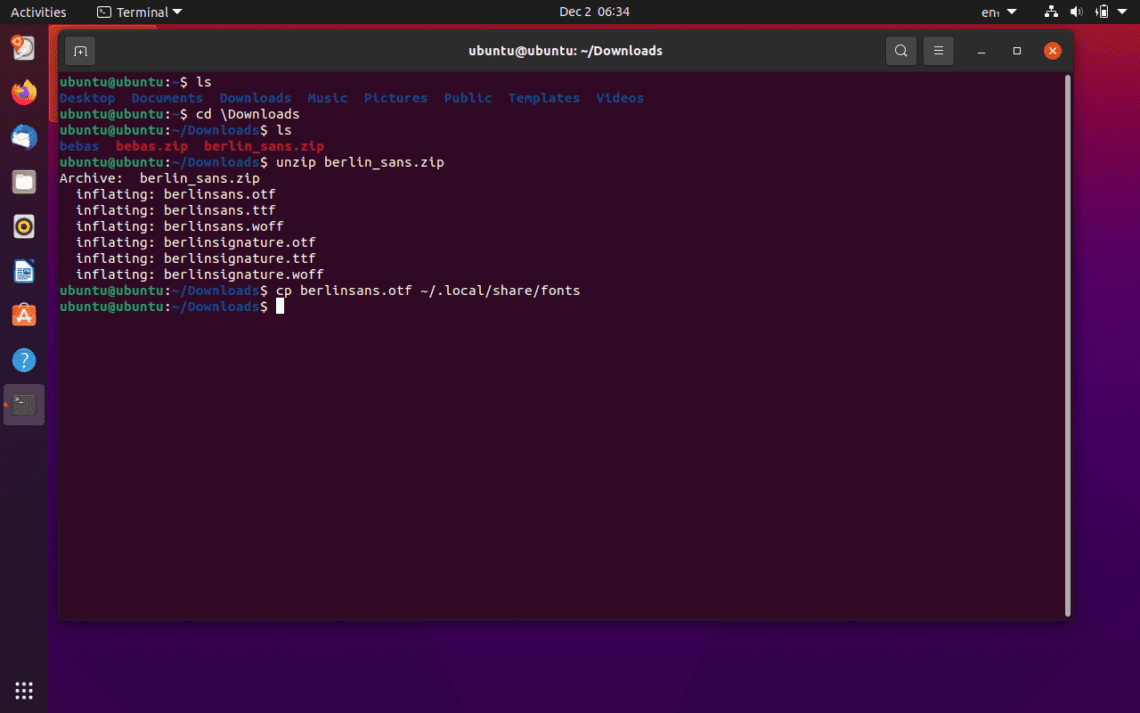The width and height of the screenshot is (1140, 713).
Task: Open the Help application
Action: click(23, 359)
